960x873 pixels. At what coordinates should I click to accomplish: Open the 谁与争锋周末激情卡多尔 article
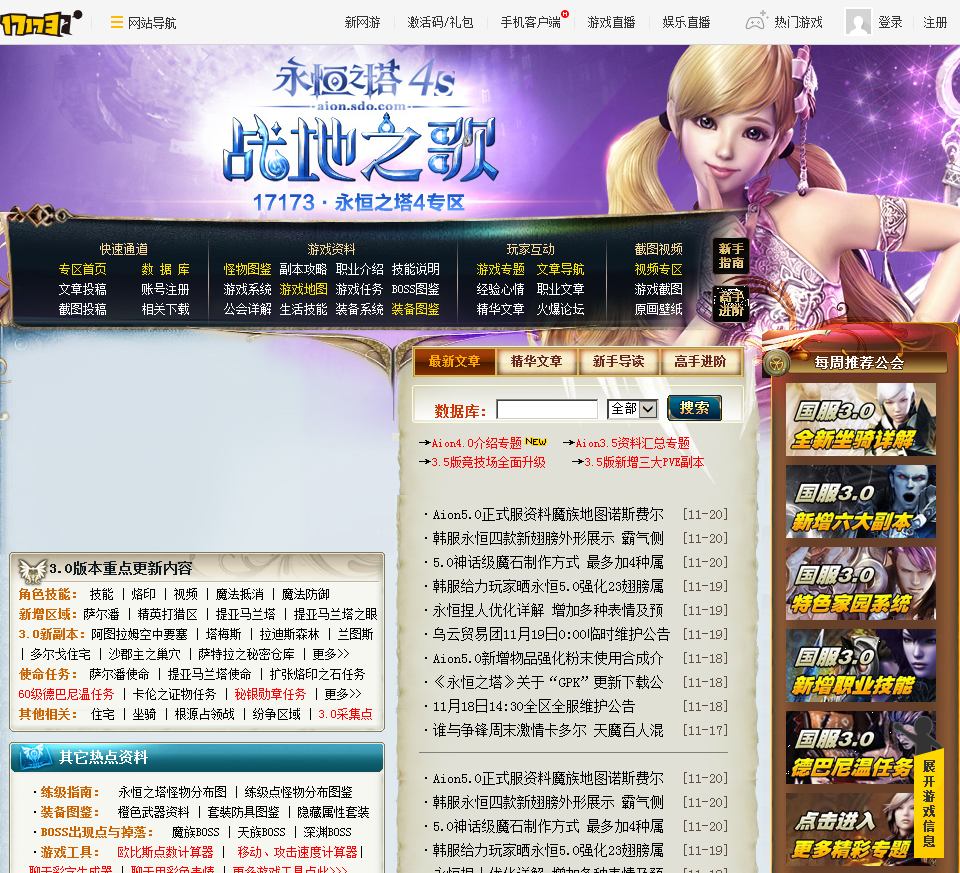coord(548,730)
